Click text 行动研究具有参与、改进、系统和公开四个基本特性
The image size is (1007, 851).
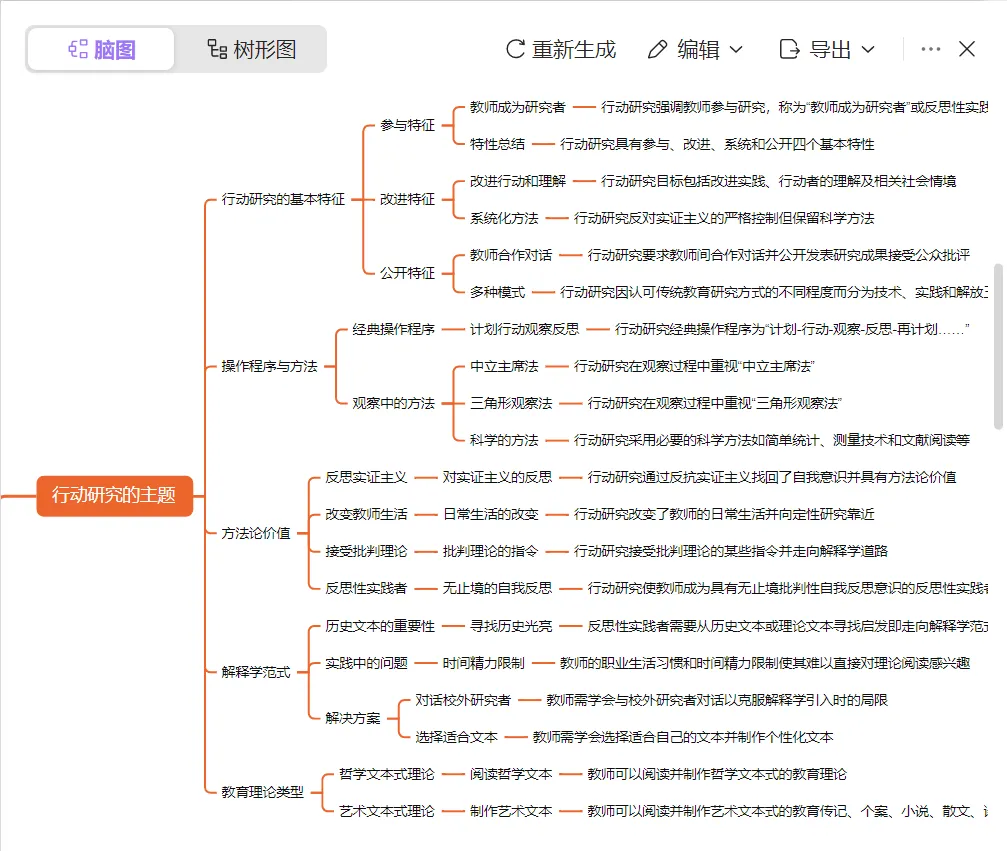click(x=717, y=145)
